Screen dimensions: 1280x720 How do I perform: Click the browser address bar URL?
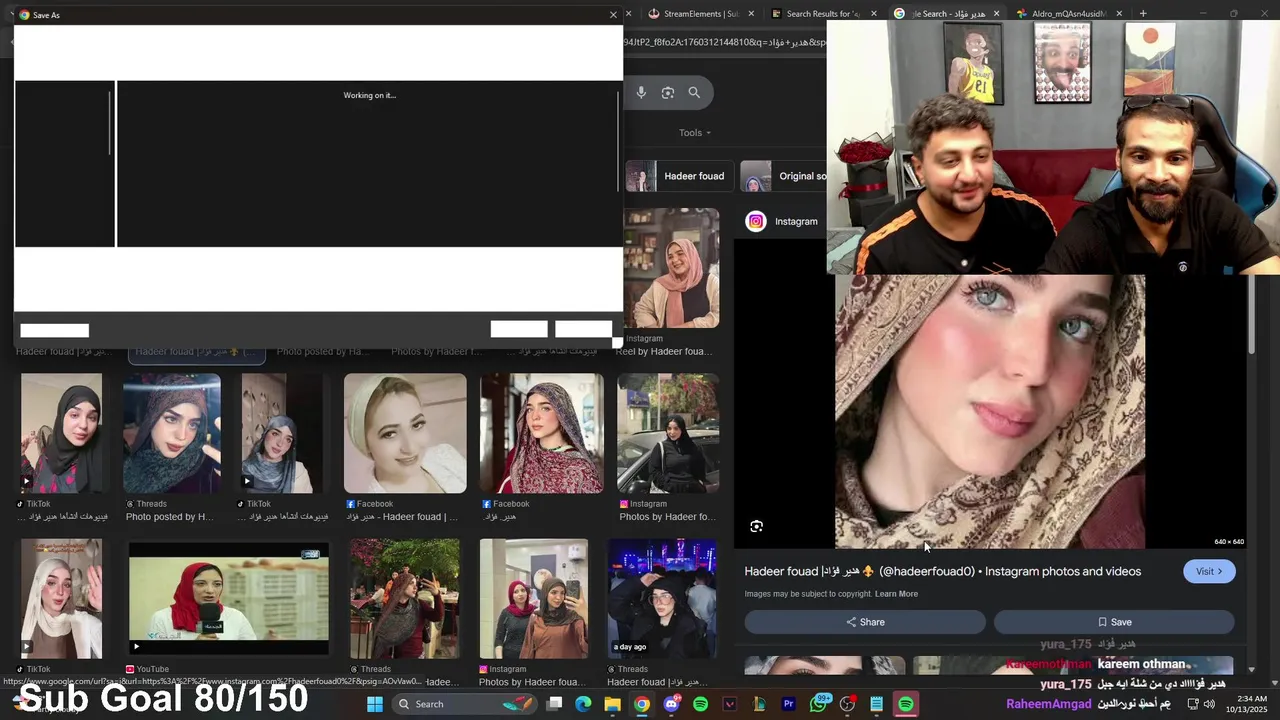(724, 43)
